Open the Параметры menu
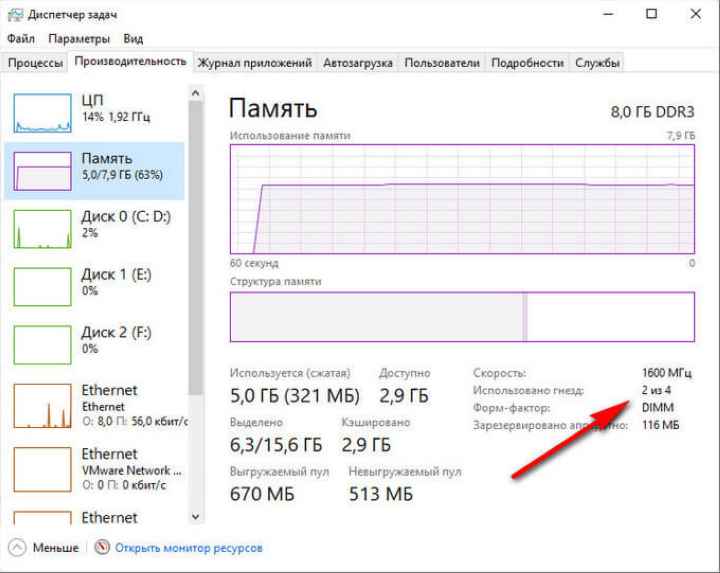The image size is (720, 573). pos(79,39)
